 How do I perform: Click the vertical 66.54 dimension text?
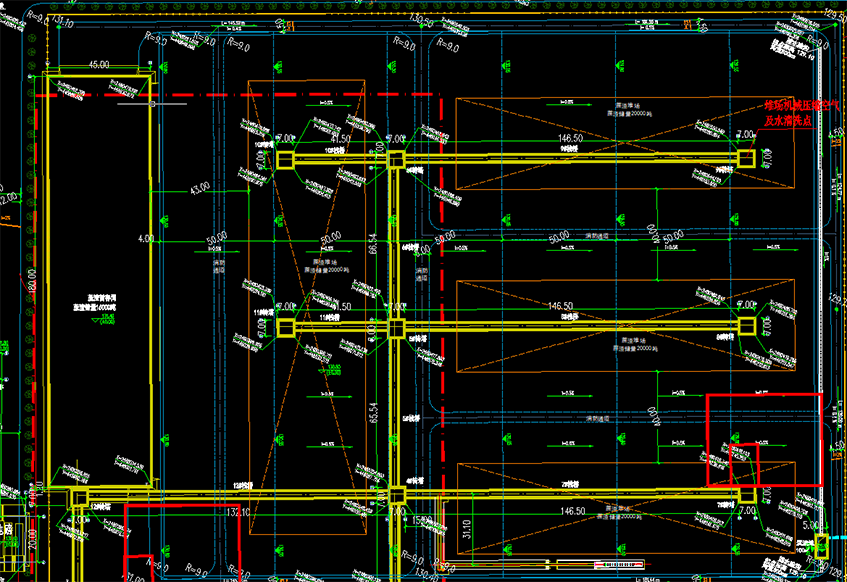[373, 245]
